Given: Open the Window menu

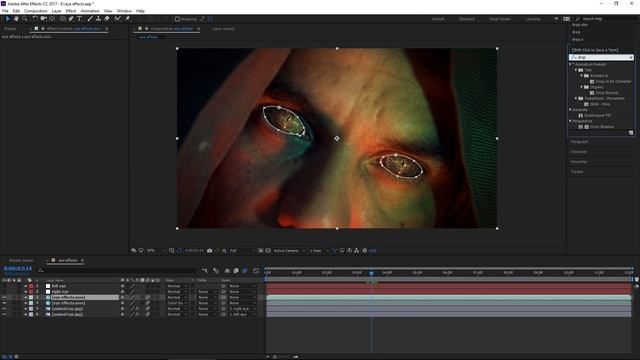Looking at the screenshot, I should (x=124, y=11).
